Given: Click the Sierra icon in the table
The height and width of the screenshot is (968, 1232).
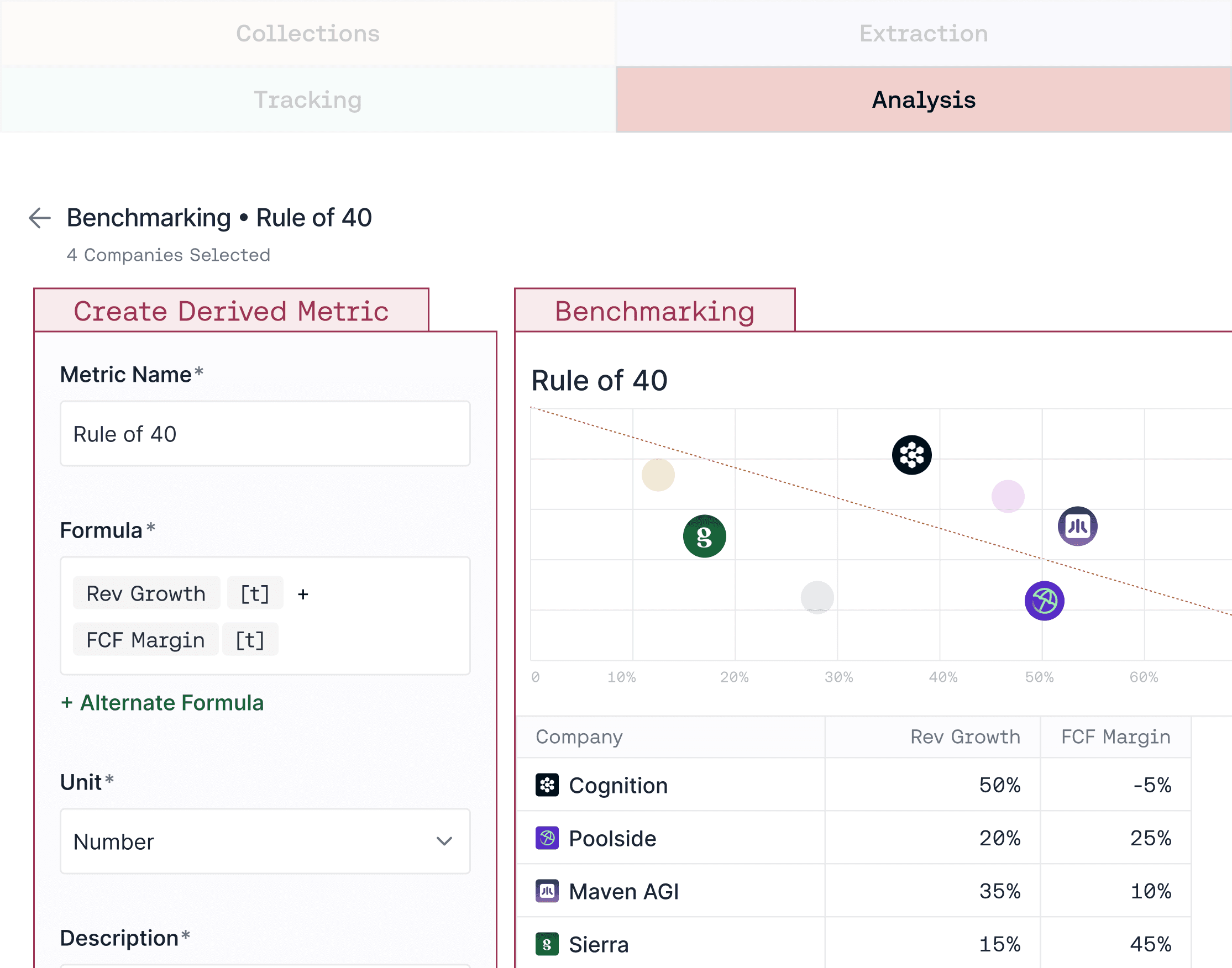Looking at the screenshot, I should [547, 944].
